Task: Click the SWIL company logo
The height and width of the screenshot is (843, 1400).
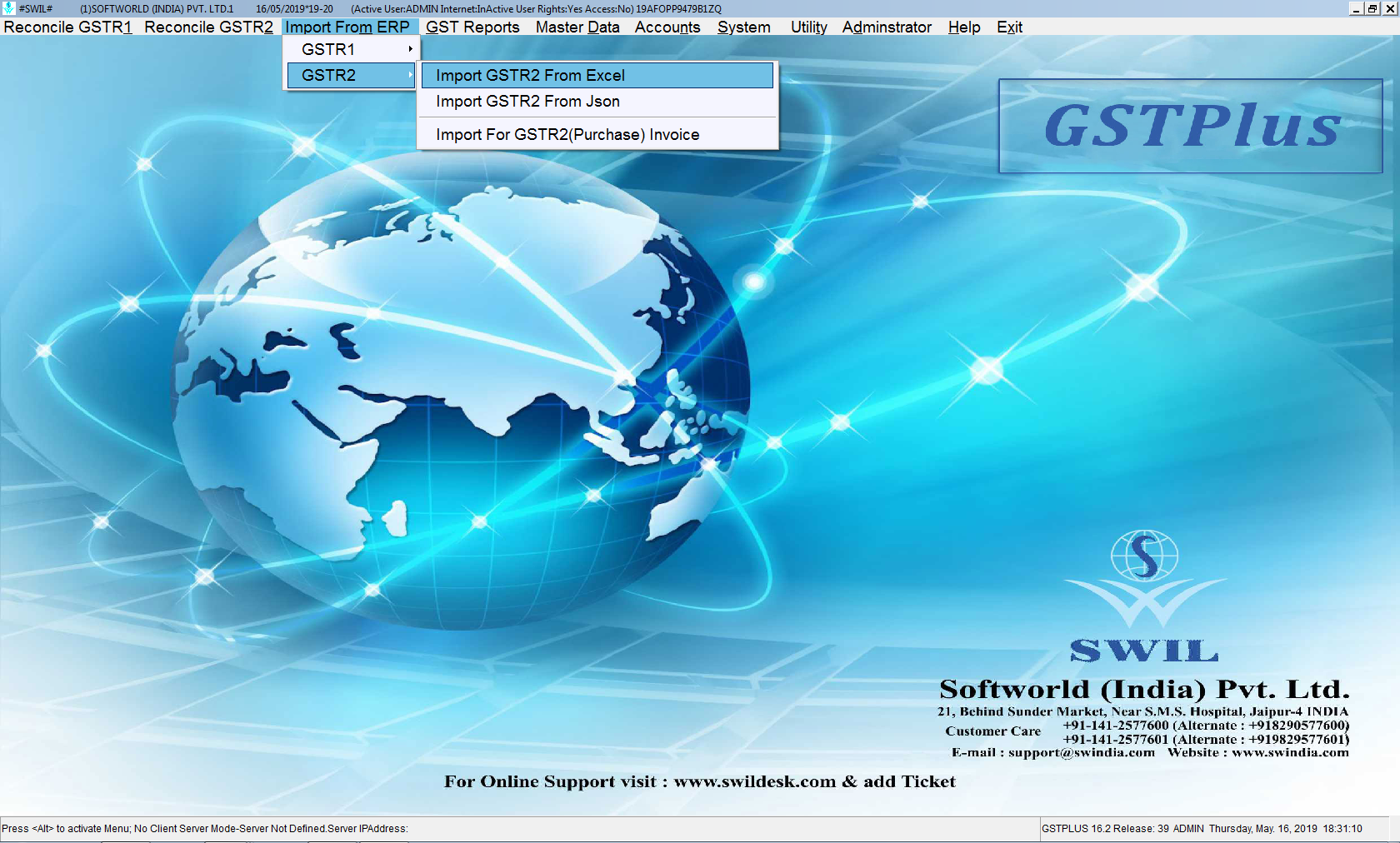Action: 1144,596
